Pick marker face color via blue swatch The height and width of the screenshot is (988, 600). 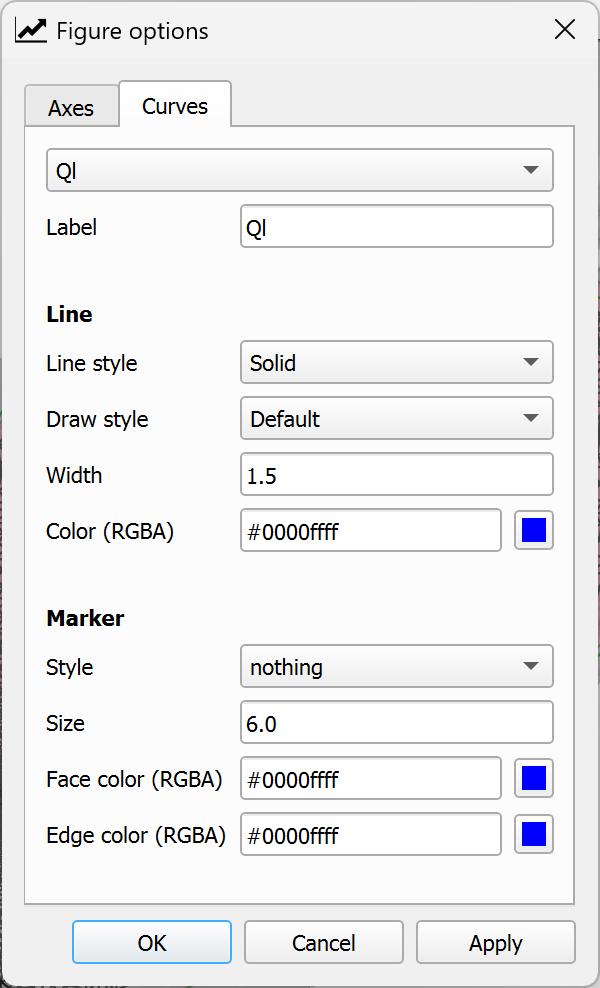coord(534,779)
